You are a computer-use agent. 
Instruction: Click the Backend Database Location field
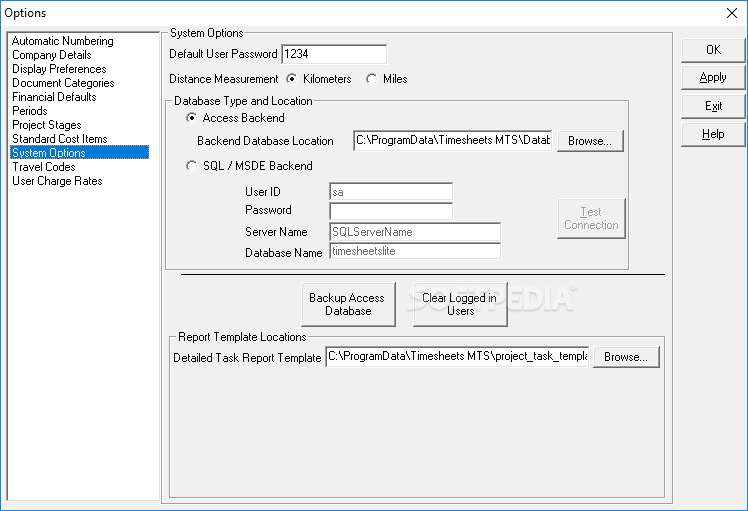pyautogui.click(x=452, y=140)
